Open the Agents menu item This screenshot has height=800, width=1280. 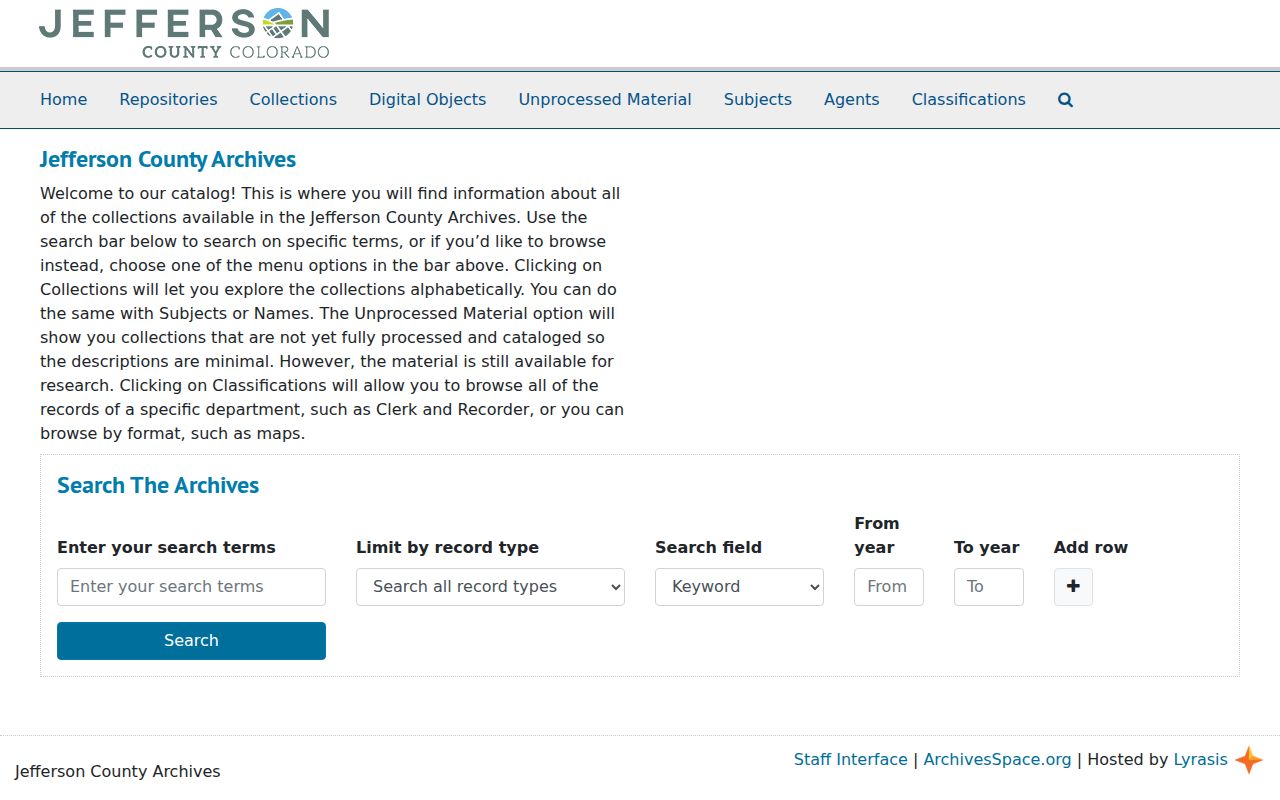852,100
